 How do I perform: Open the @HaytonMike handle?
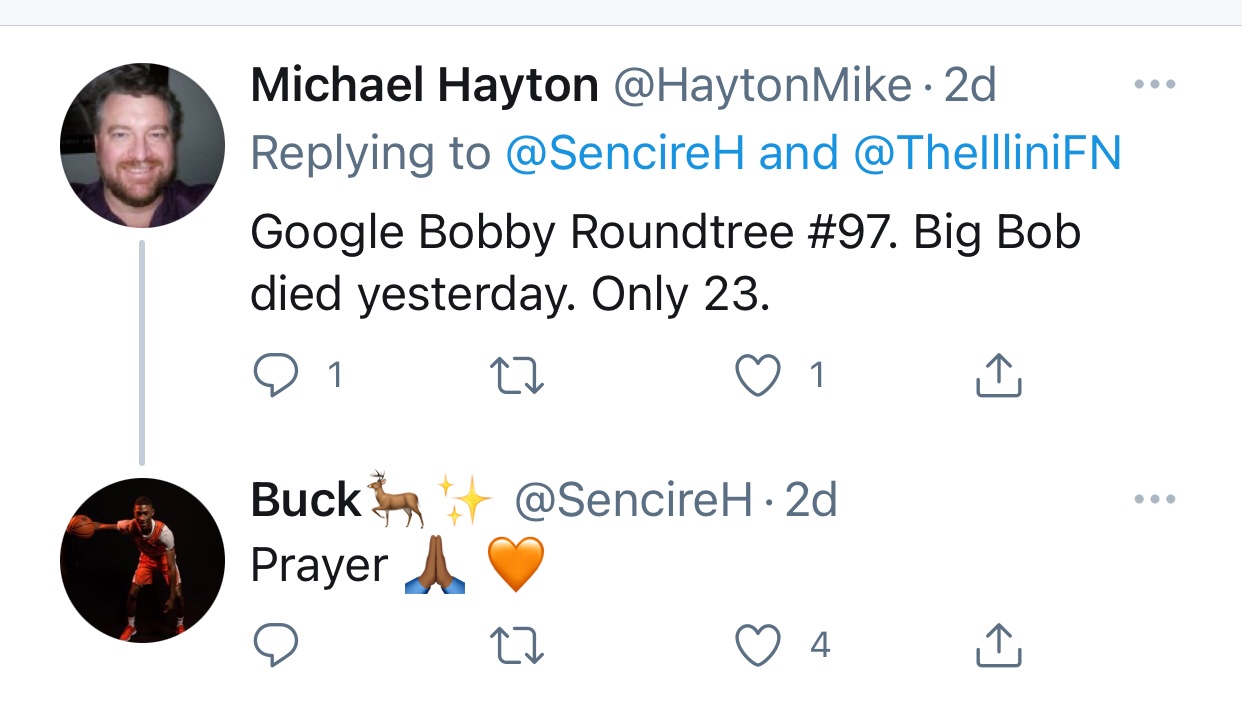[761, 86]
